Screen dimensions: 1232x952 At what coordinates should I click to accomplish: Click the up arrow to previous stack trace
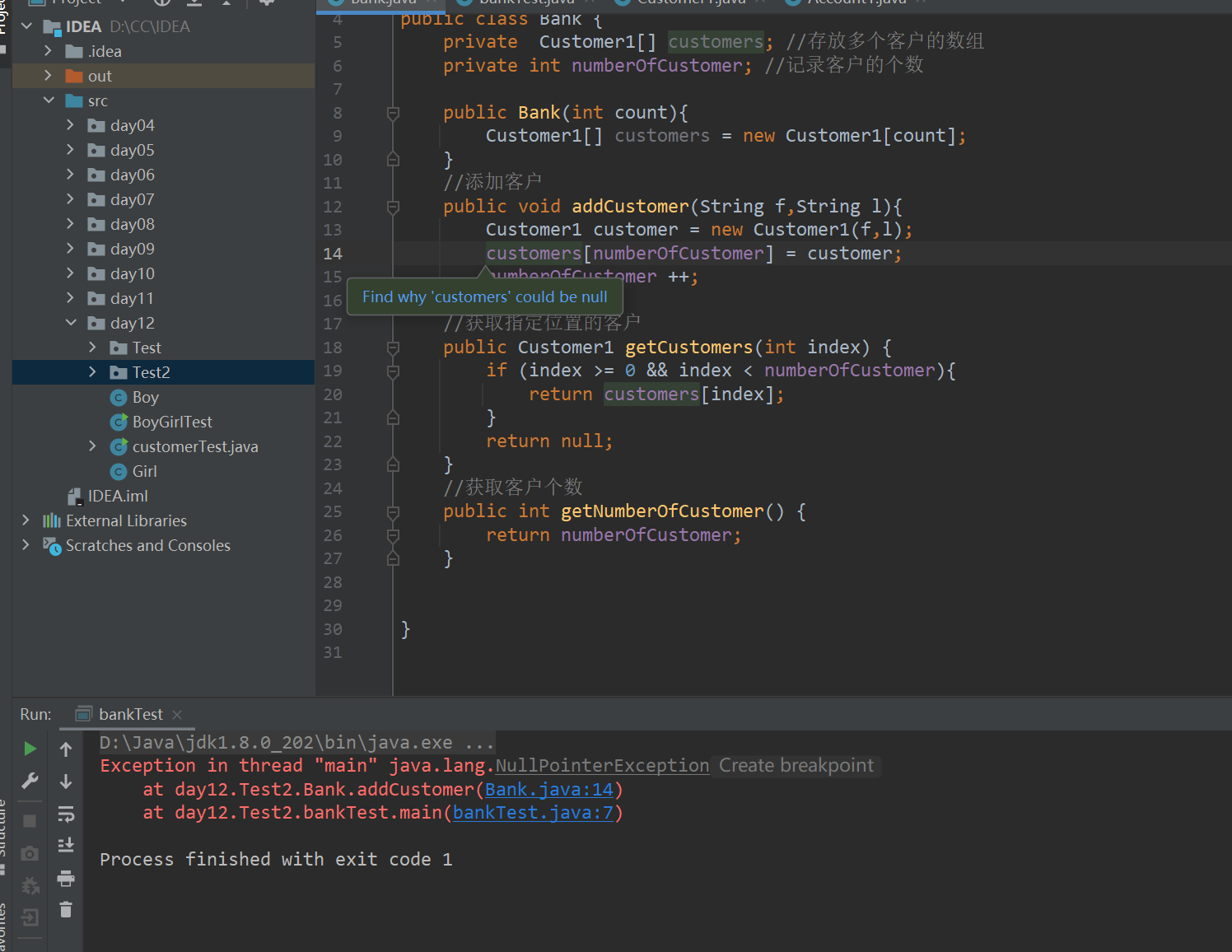(66, 749)
